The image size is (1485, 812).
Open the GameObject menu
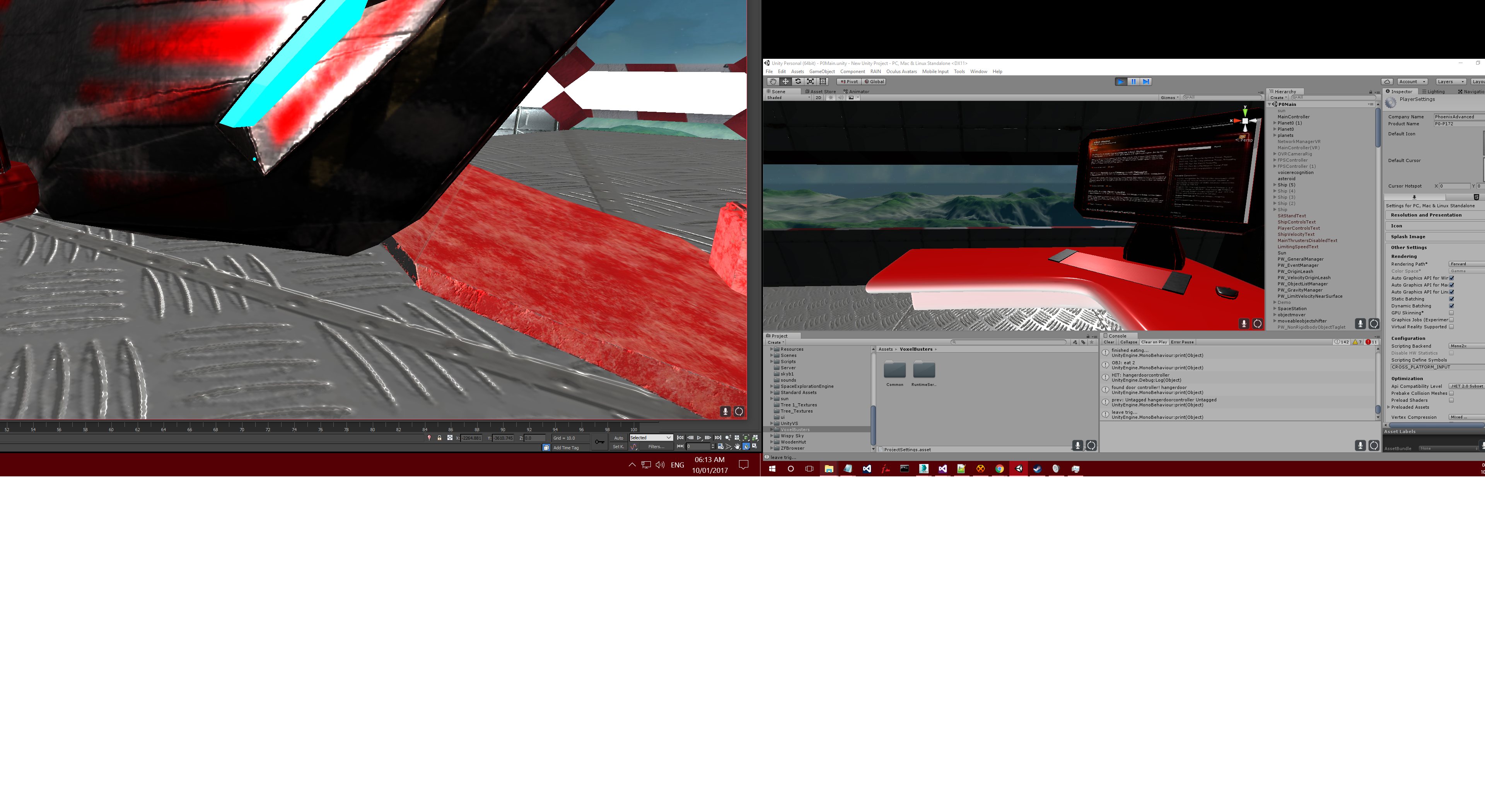click(821, 72)
